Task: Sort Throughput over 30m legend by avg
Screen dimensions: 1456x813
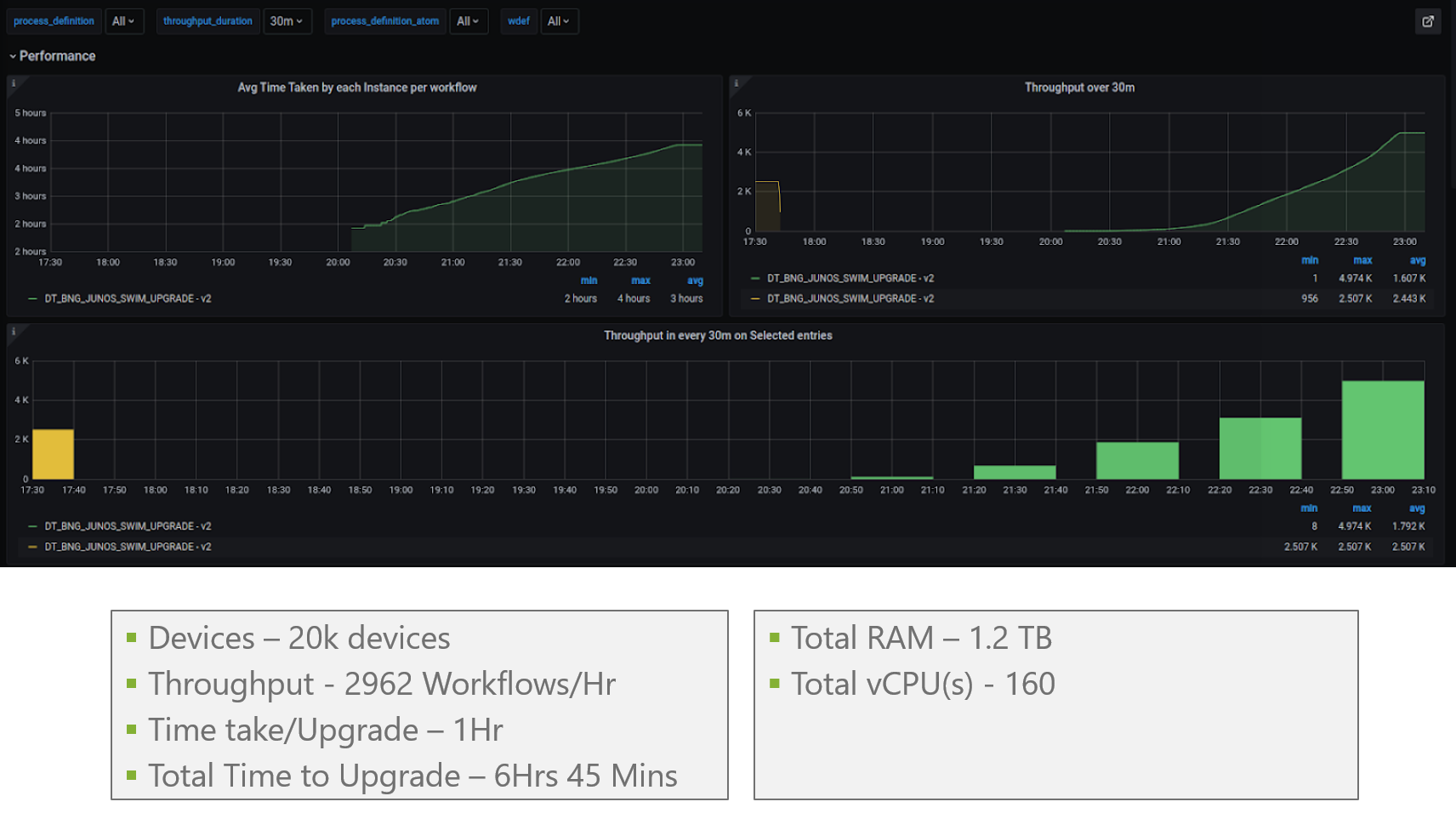Action: coord(1418,260)
